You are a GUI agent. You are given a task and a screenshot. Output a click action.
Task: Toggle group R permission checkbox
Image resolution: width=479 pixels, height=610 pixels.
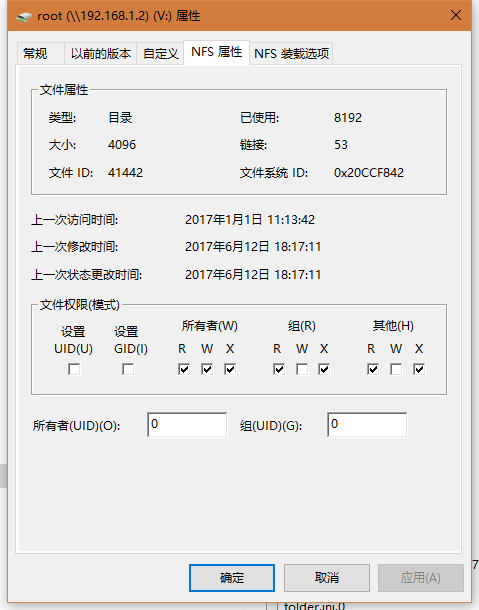coord(279,369)
